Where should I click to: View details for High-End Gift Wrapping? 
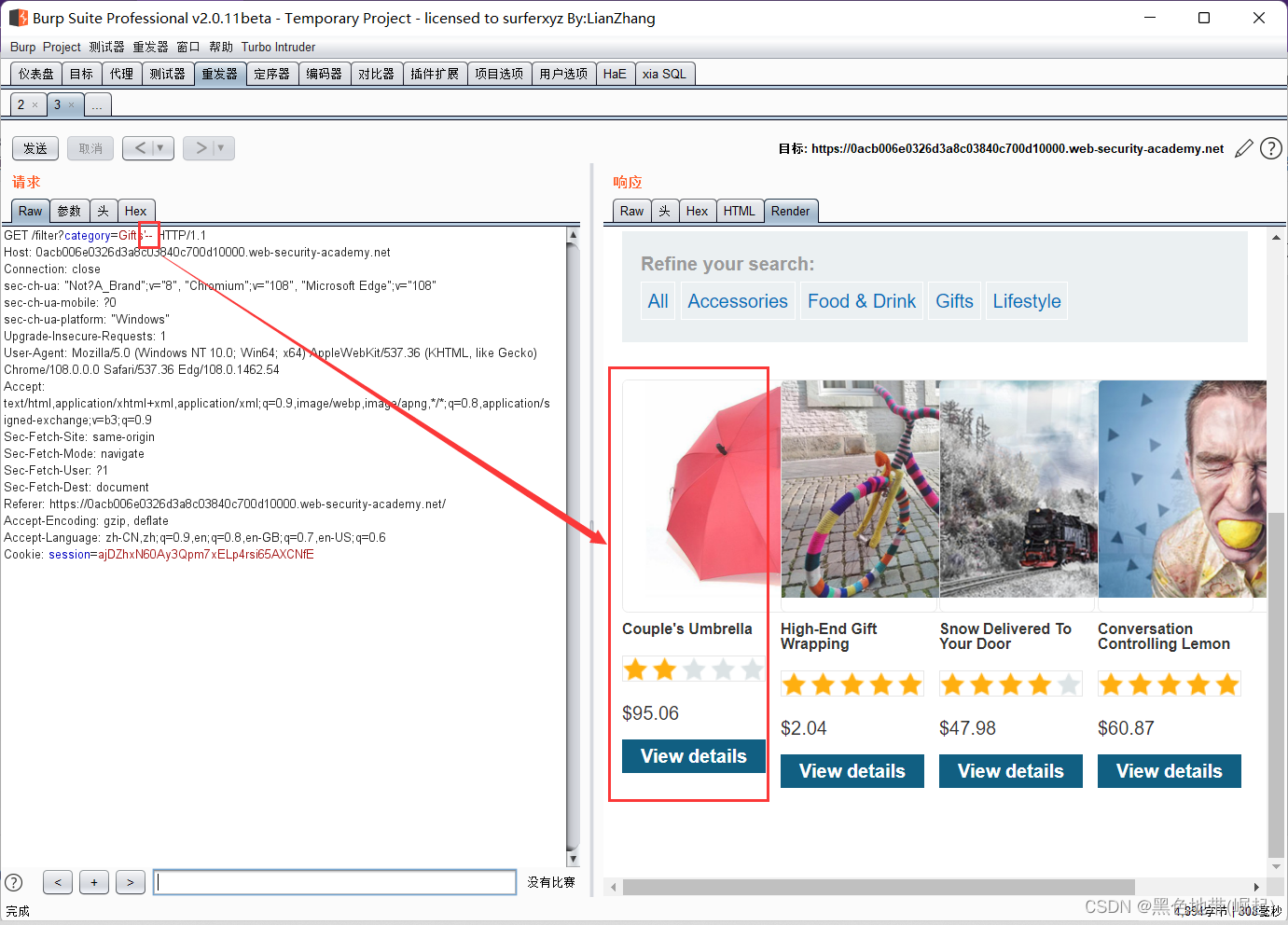click(852, 771)
